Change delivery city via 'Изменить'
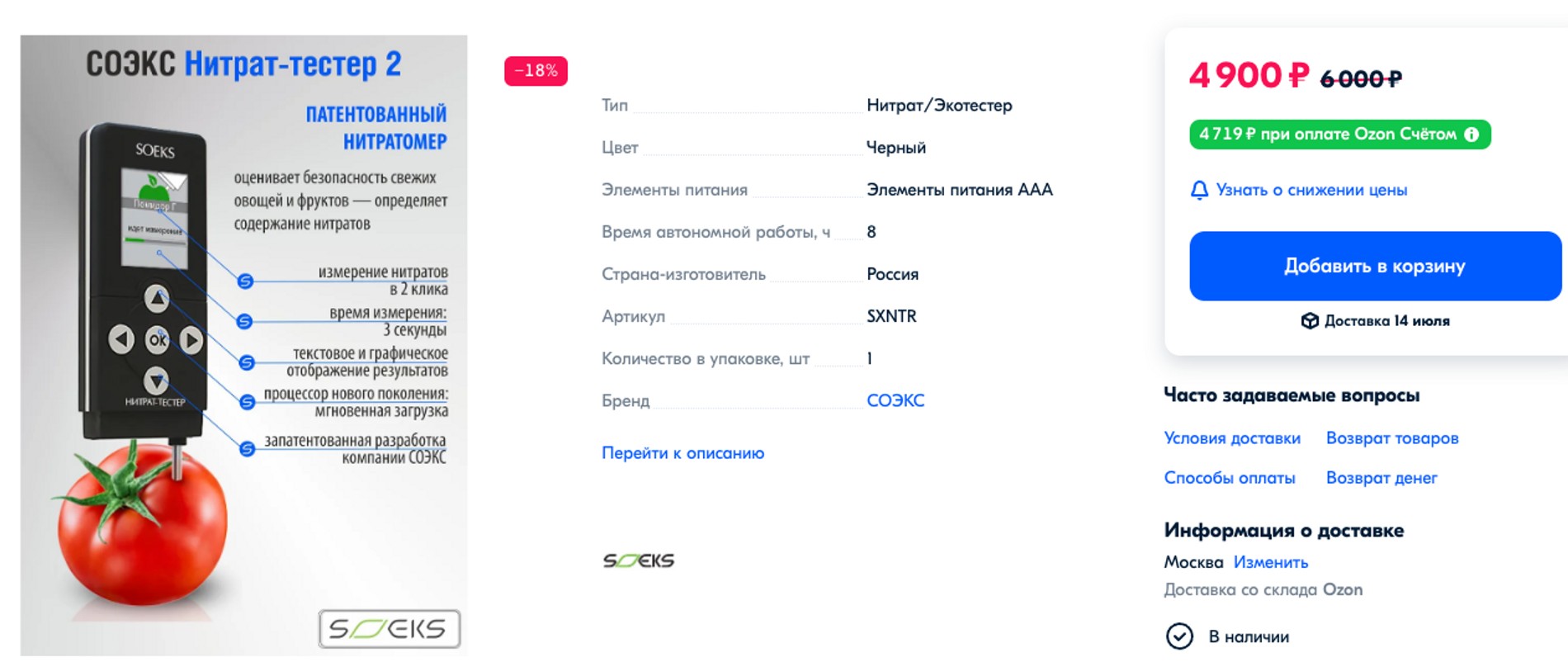The height and width of the screenshot is (662, 1568). tap(1270, 563)
